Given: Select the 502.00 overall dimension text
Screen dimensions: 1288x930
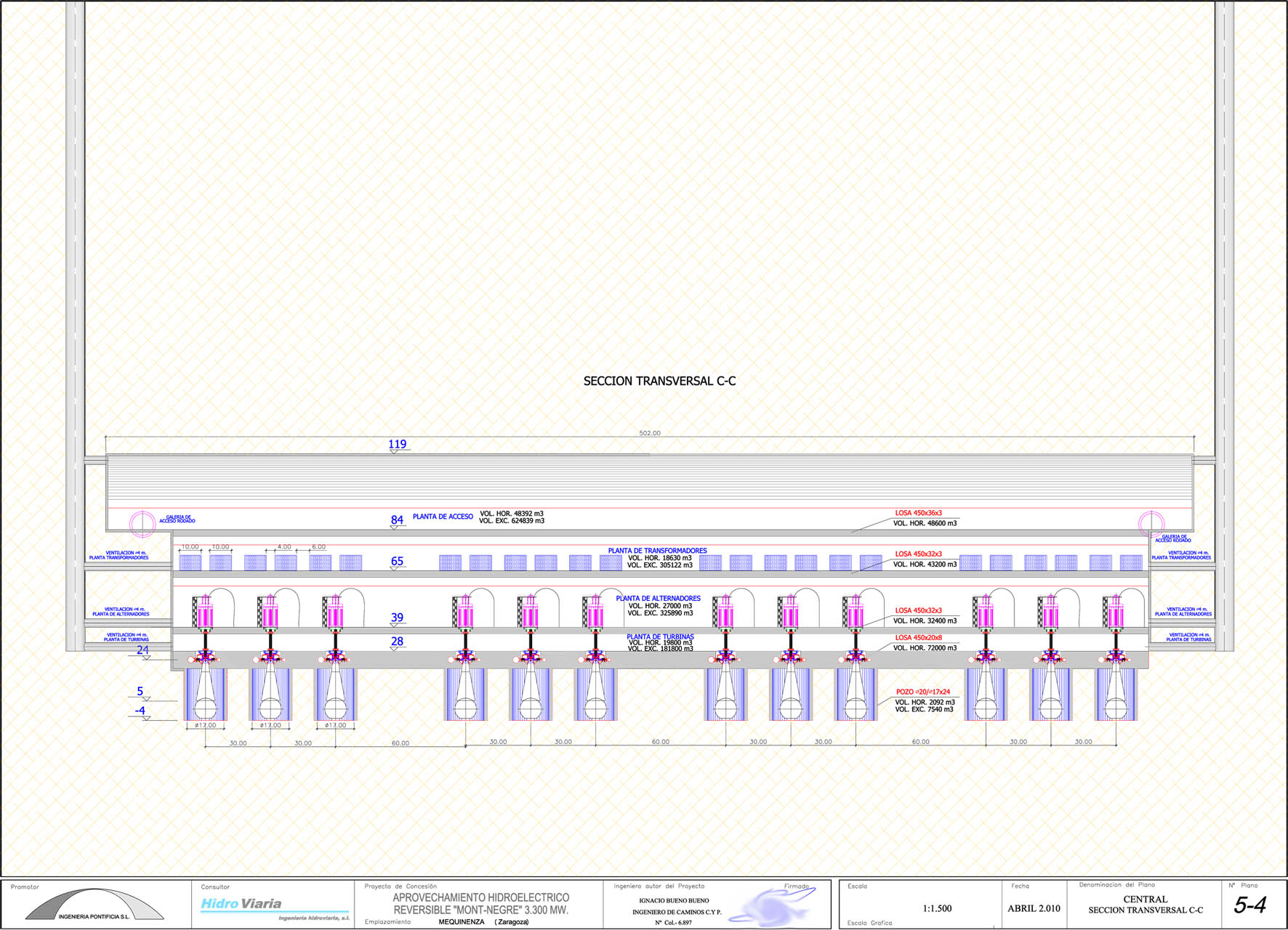Looking at the screenshot, I should tap(650, 433).
